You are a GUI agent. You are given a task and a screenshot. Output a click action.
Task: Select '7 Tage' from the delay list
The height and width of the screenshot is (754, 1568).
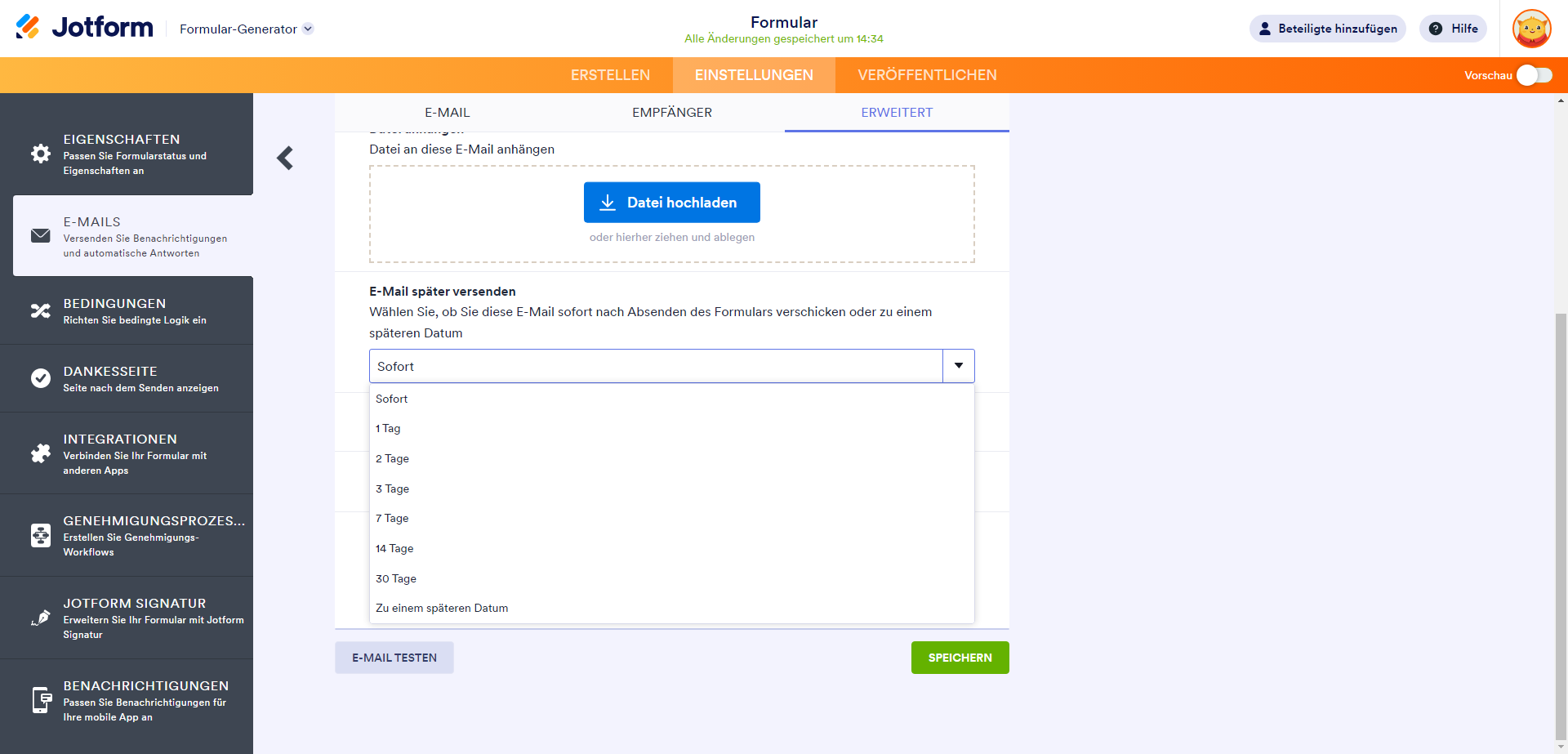[x=392, y=519]
